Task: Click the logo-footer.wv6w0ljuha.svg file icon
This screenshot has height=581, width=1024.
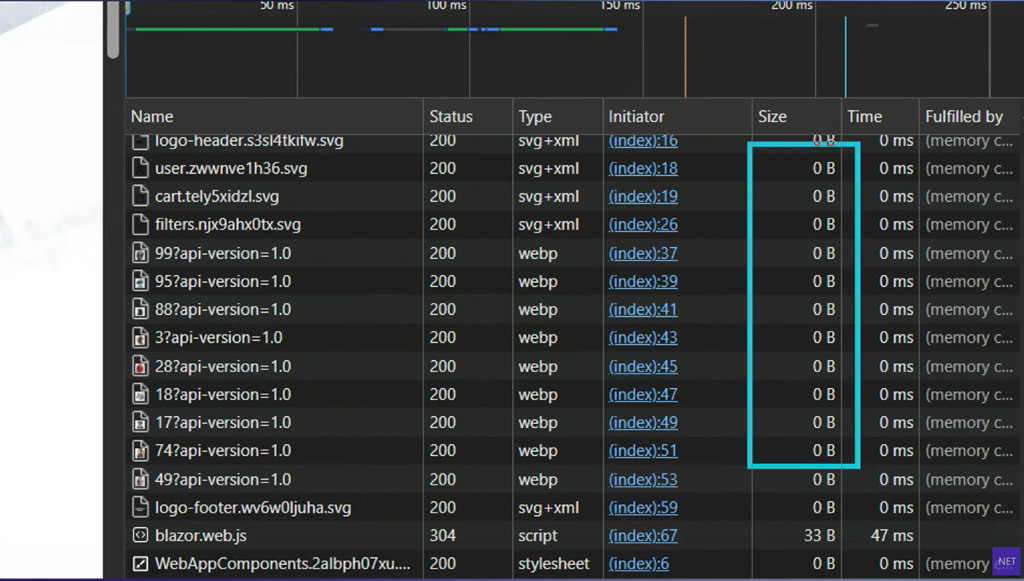Action: point(140,508)
